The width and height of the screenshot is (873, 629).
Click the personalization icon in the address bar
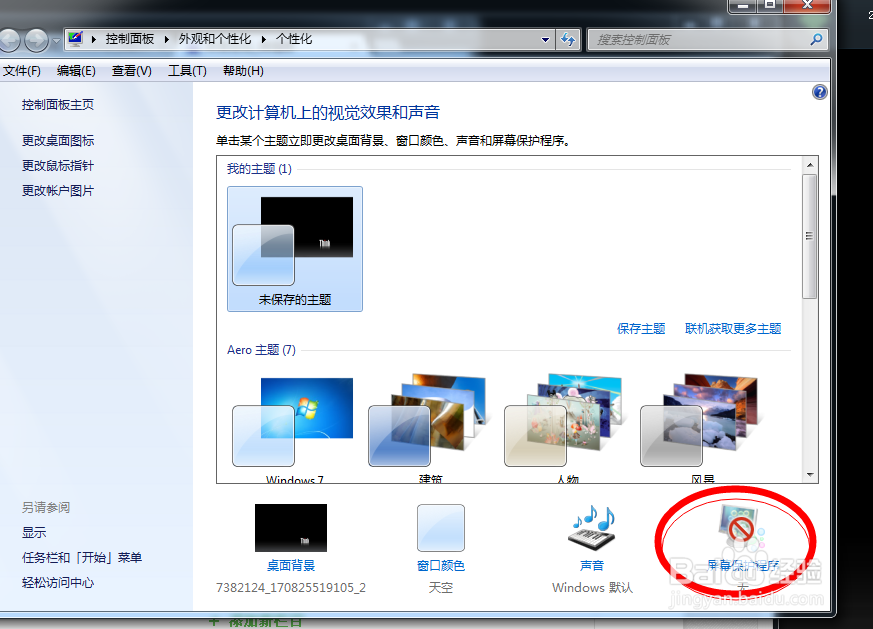coord(77,40)
